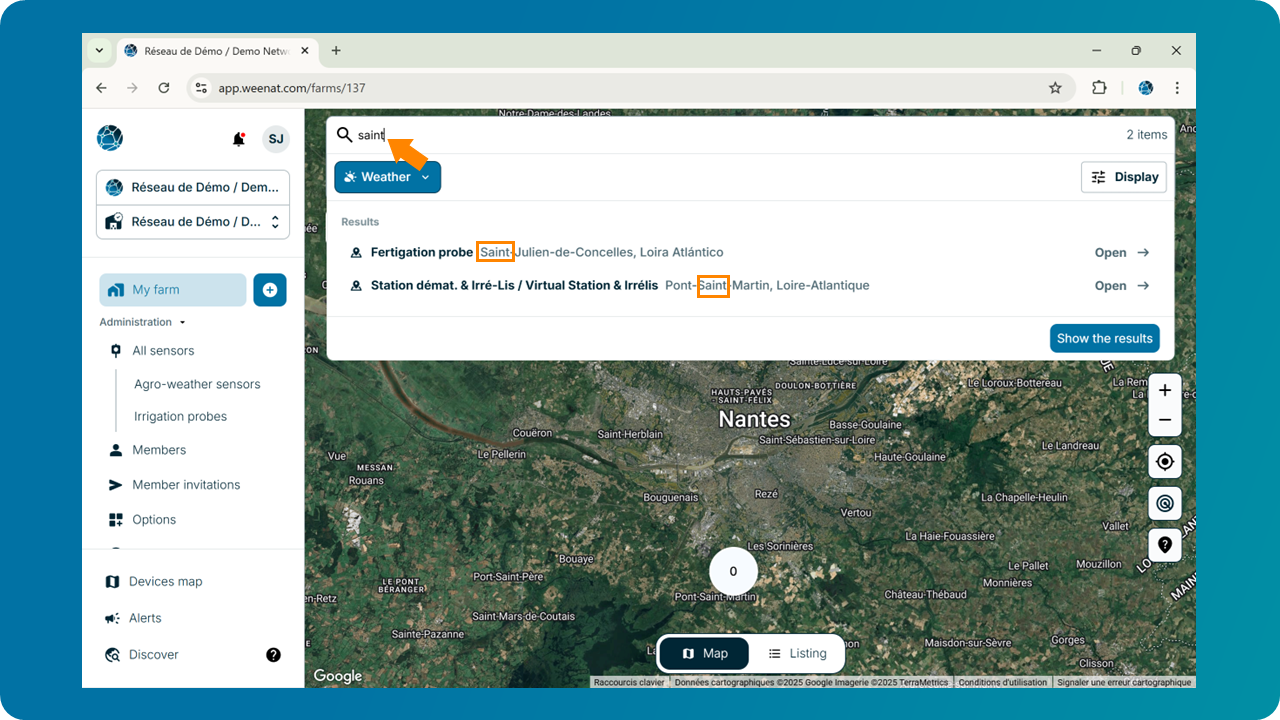The height and width of the screenshot is (720, 1280).
Task: Open the browser extensions icon
Action: click(x=1099, y=88)
